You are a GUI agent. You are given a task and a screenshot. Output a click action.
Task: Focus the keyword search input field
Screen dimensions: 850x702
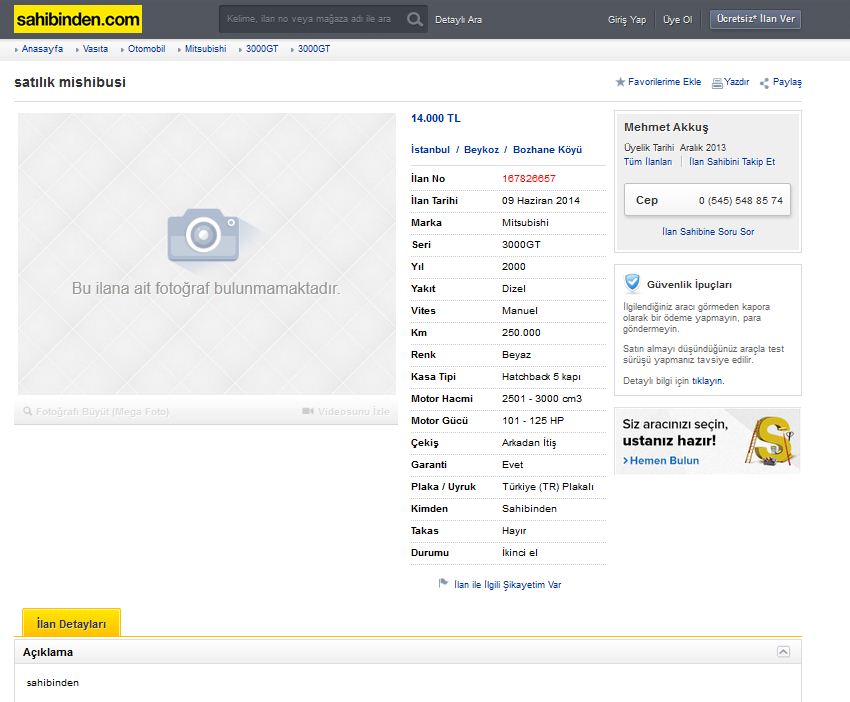pos(311,20)
